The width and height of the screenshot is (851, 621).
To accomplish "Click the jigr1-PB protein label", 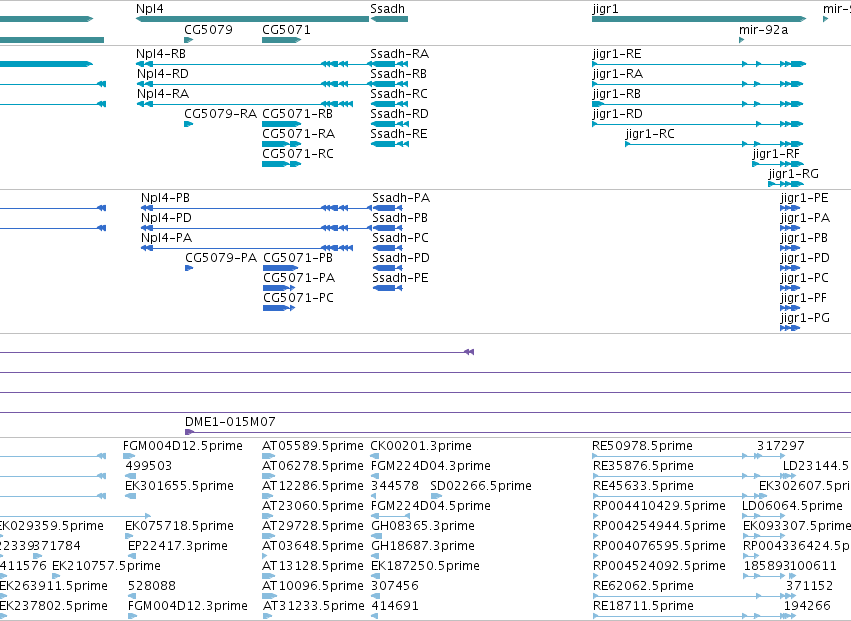I will pyautogui.click(x=804, y=239).
